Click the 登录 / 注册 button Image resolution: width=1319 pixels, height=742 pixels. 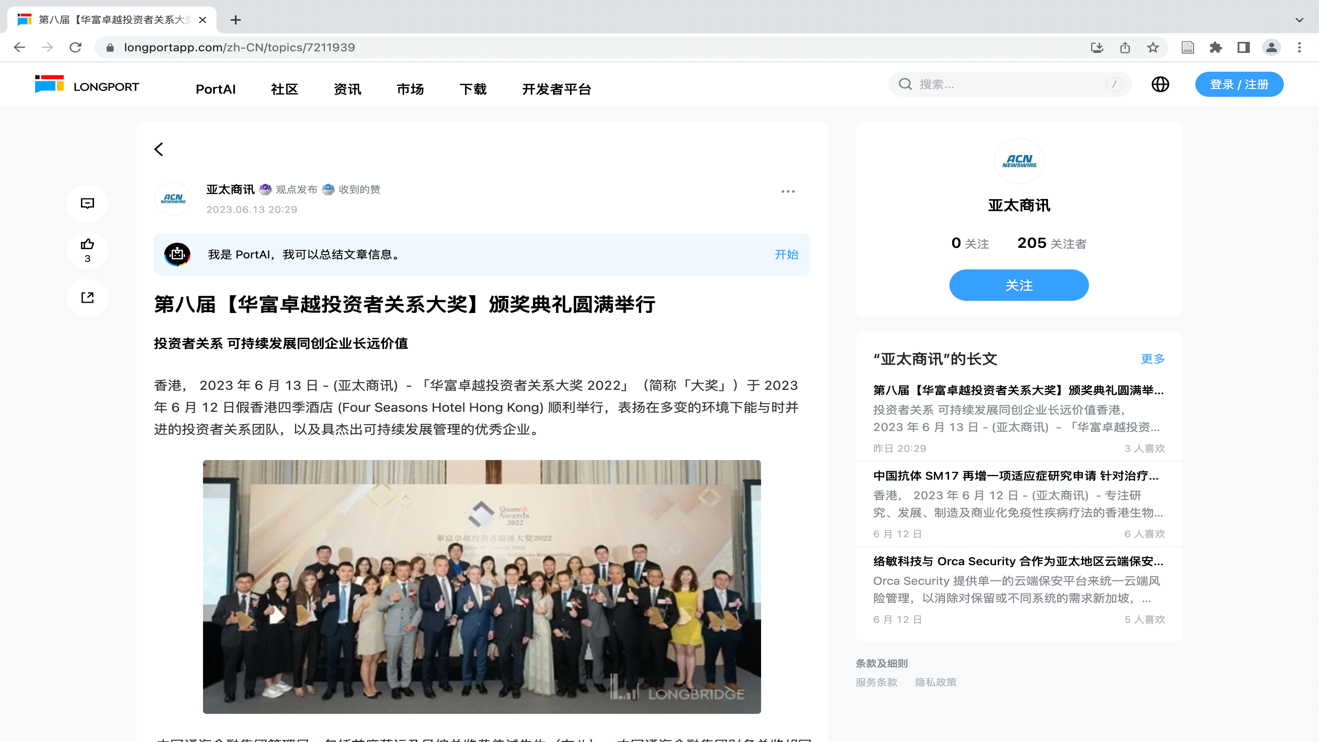[x=1239, y=84]
